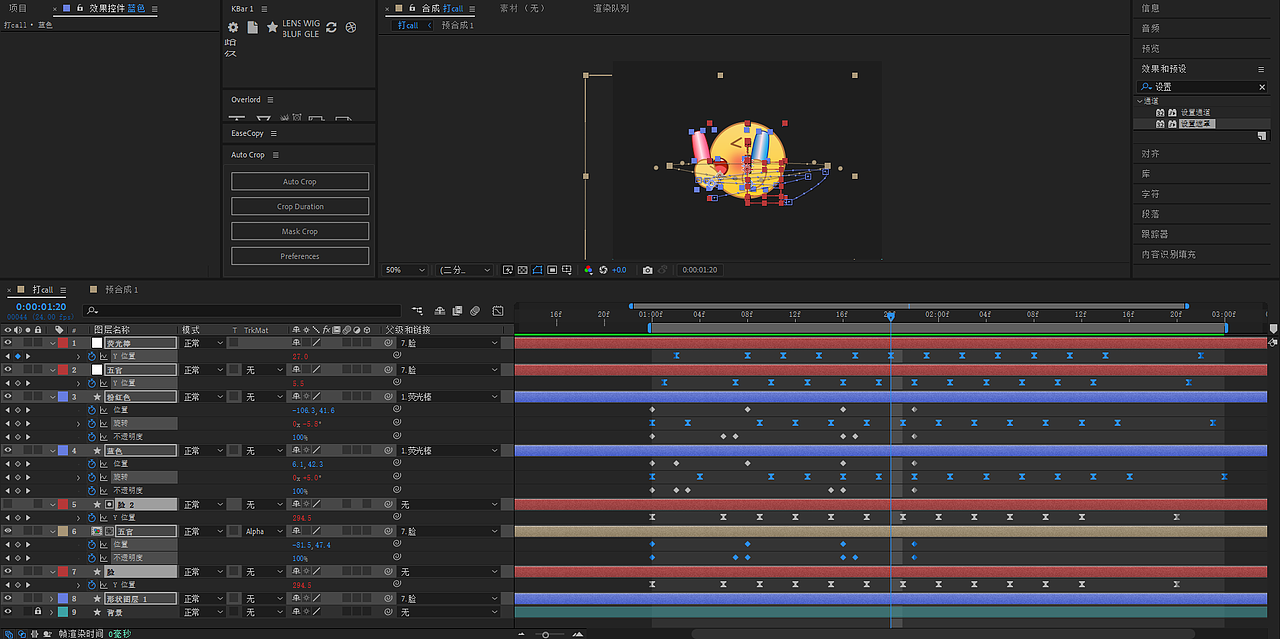Open KBar settings gear icon
The height and width of the screenshot is (639, 1280).
click(233, 28)
